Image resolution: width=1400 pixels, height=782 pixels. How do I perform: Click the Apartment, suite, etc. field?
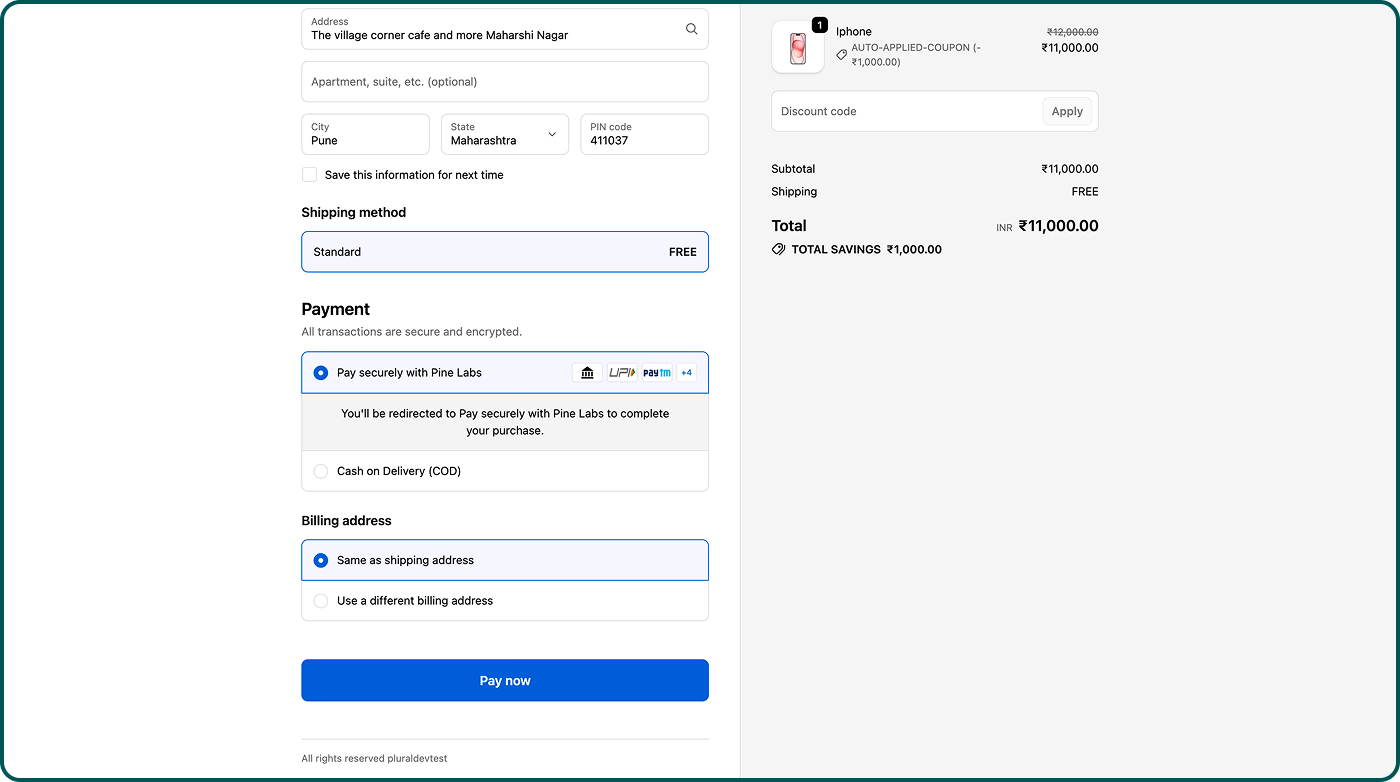click(x=505, y=82)
